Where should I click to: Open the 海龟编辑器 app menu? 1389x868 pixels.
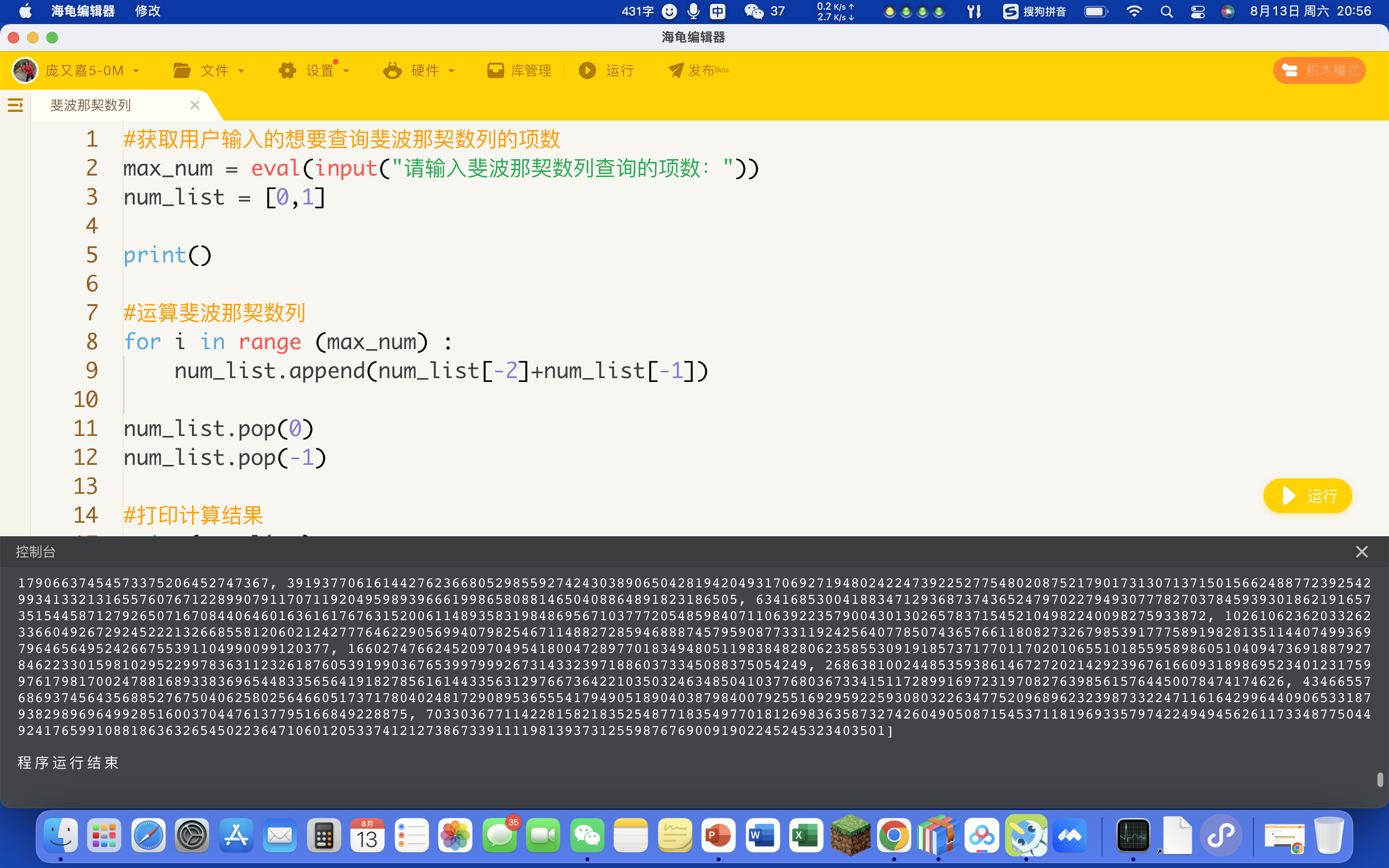(82, 11)
